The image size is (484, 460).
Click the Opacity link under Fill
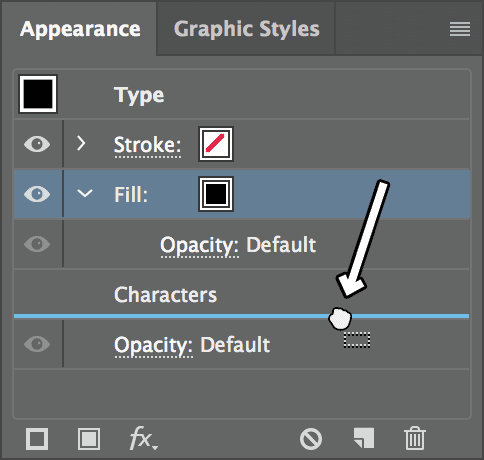click(x=199, y=246)
